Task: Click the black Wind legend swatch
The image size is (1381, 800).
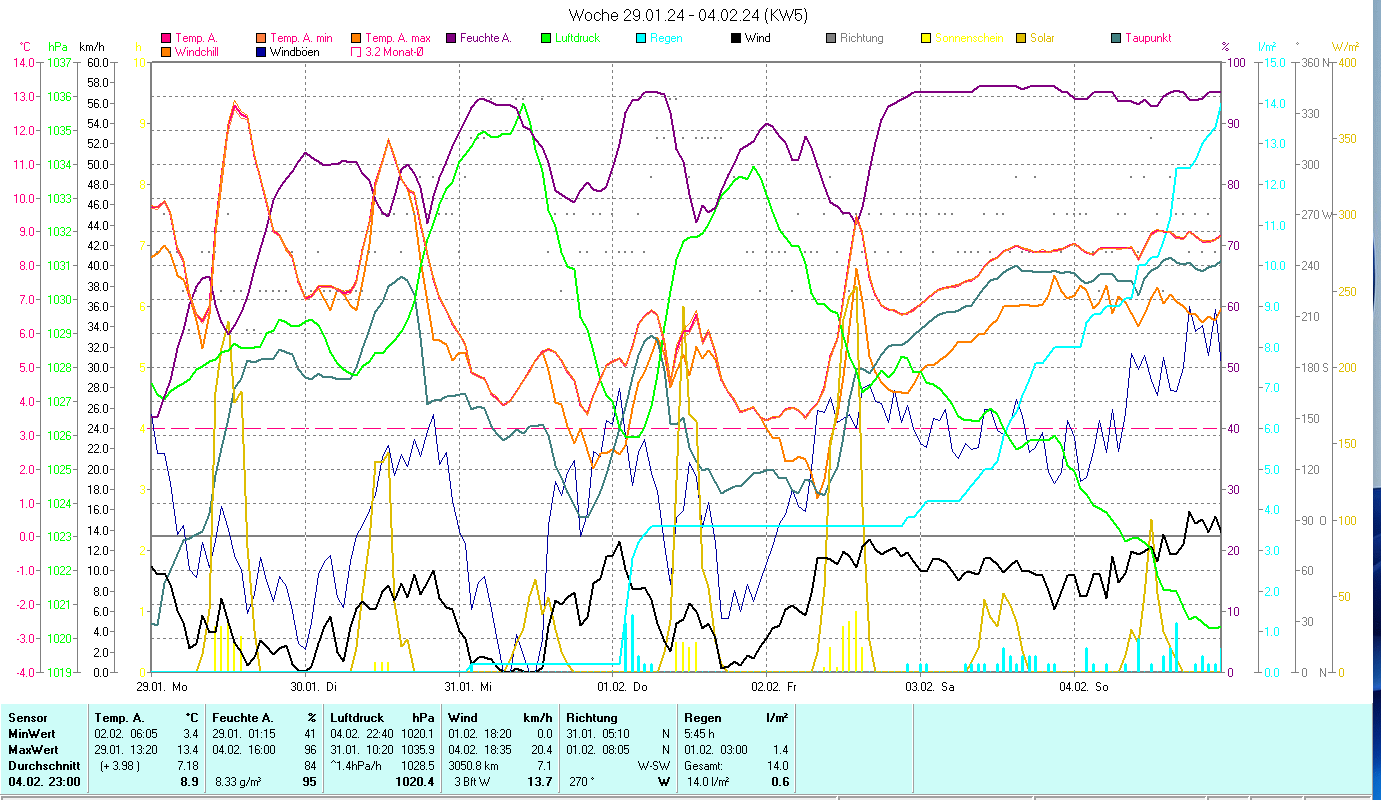Action: 736,38
